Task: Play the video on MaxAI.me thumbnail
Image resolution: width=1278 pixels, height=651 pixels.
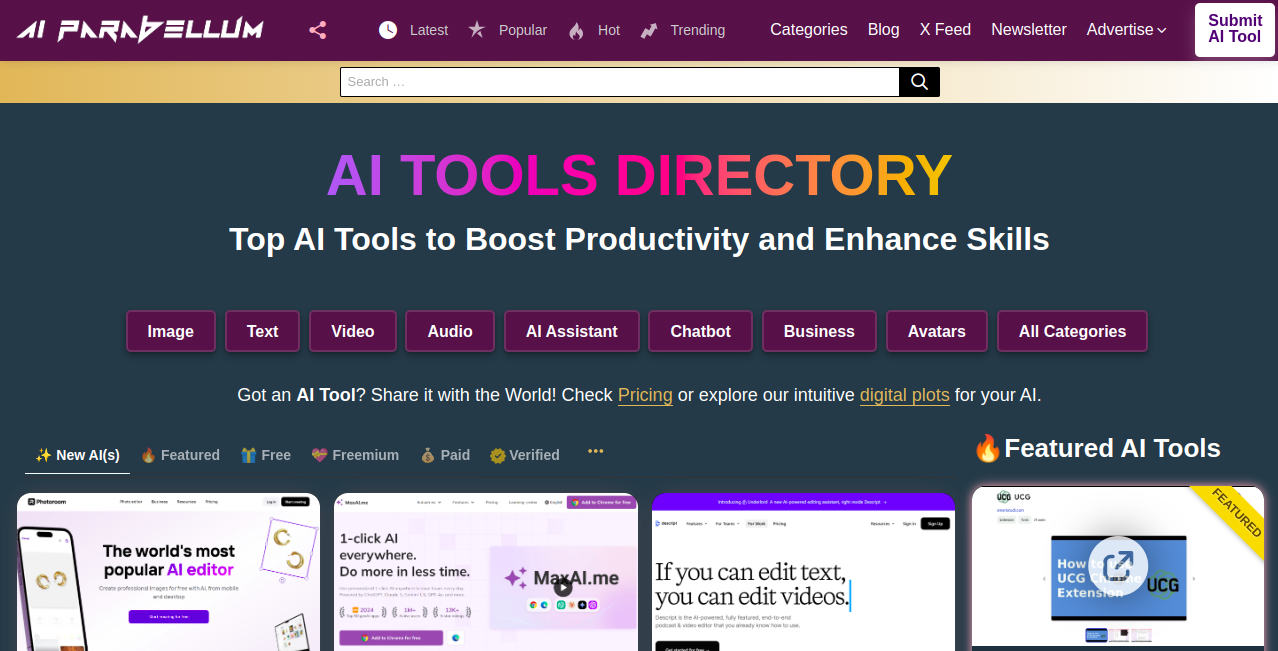Action: [564, 588]
